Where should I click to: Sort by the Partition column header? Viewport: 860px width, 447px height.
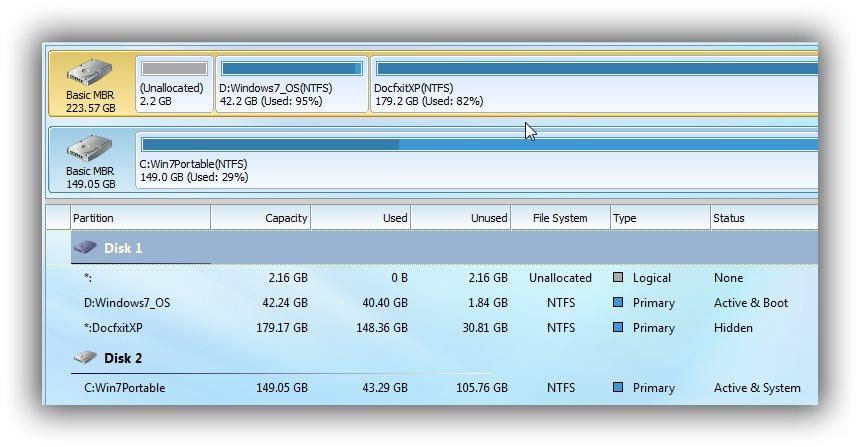(140, 218)
